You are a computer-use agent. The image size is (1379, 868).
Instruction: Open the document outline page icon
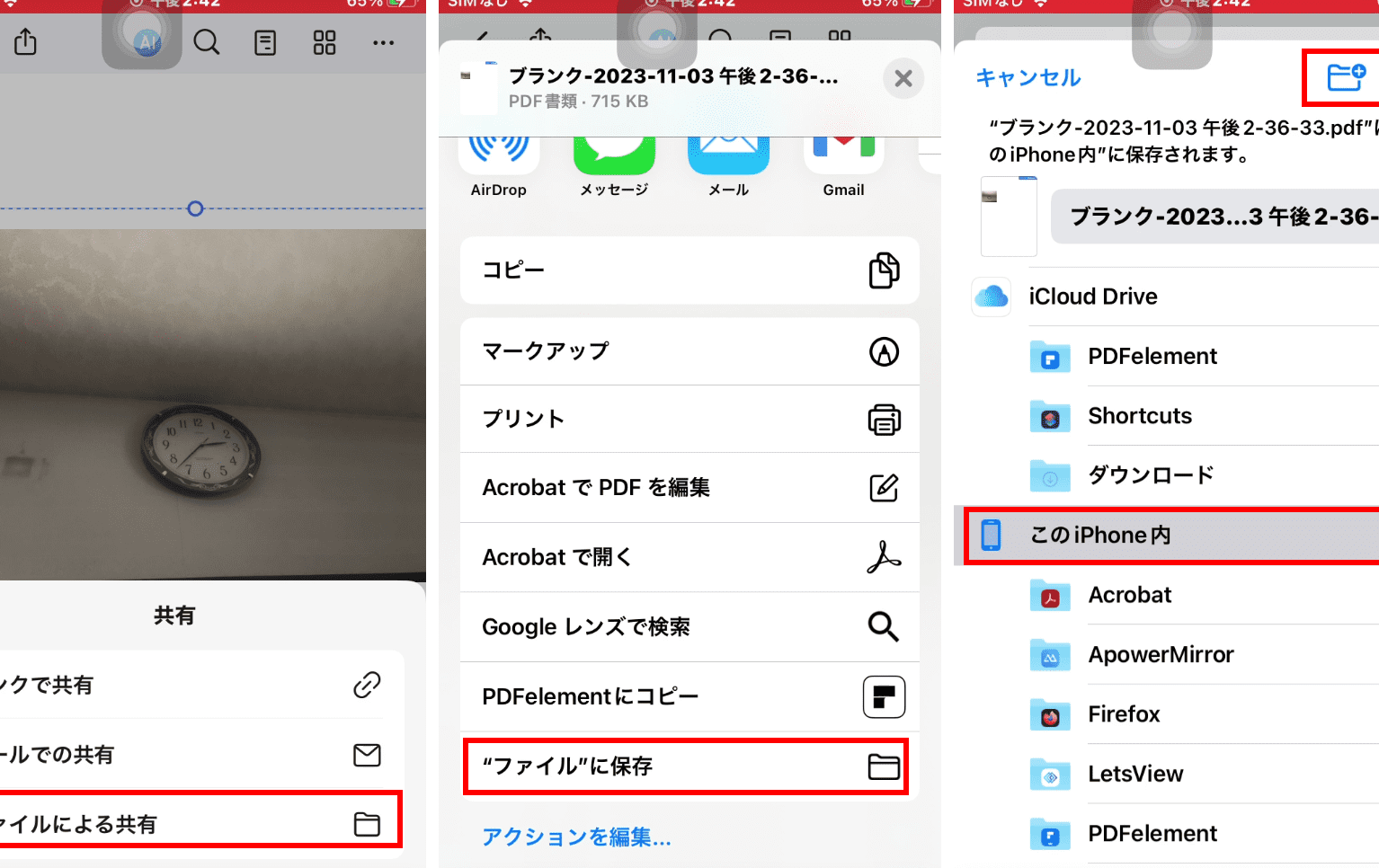265,42
